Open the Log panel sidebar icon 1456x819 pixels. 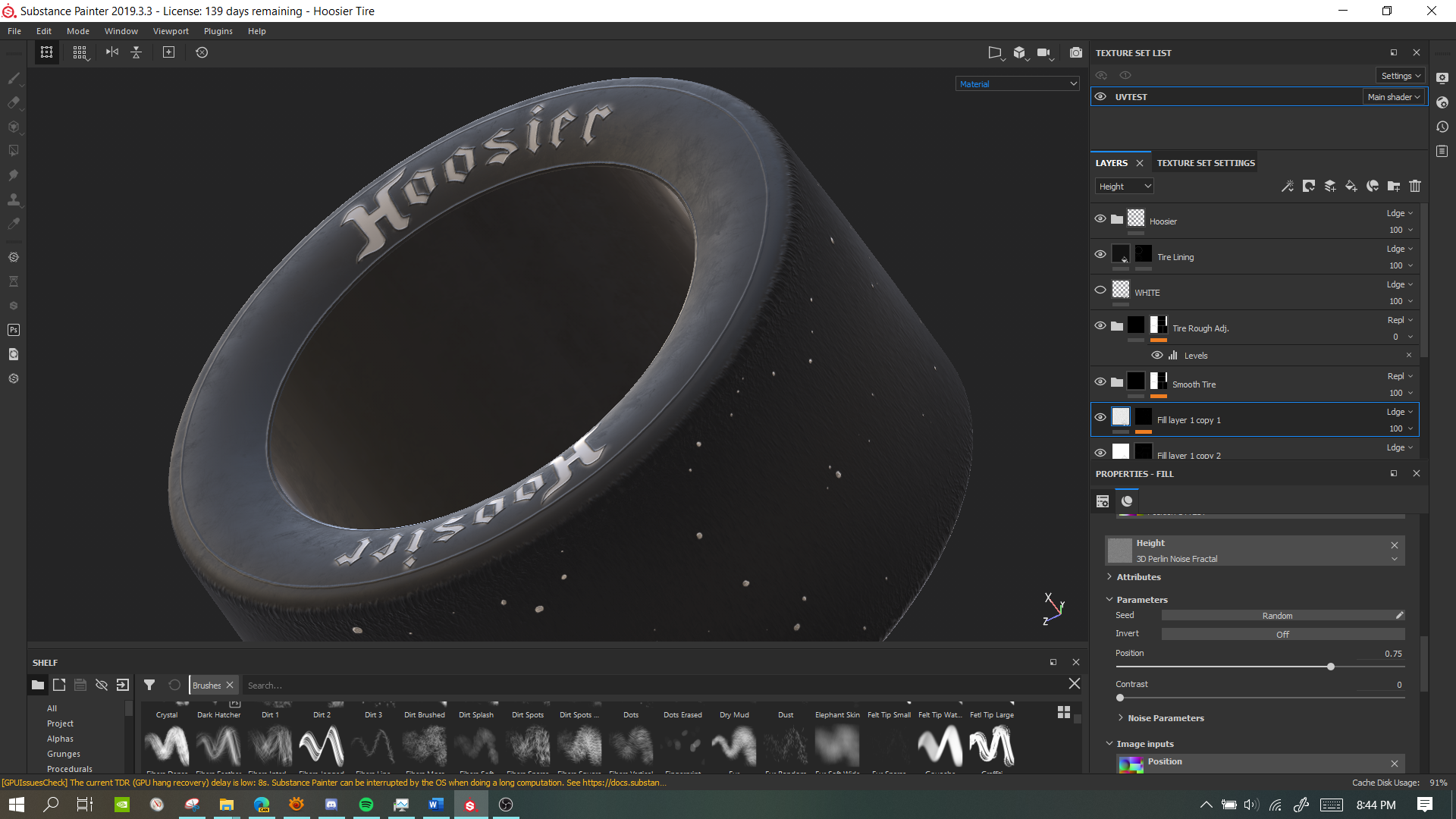pyautogui.click(x=1442, y=151)
